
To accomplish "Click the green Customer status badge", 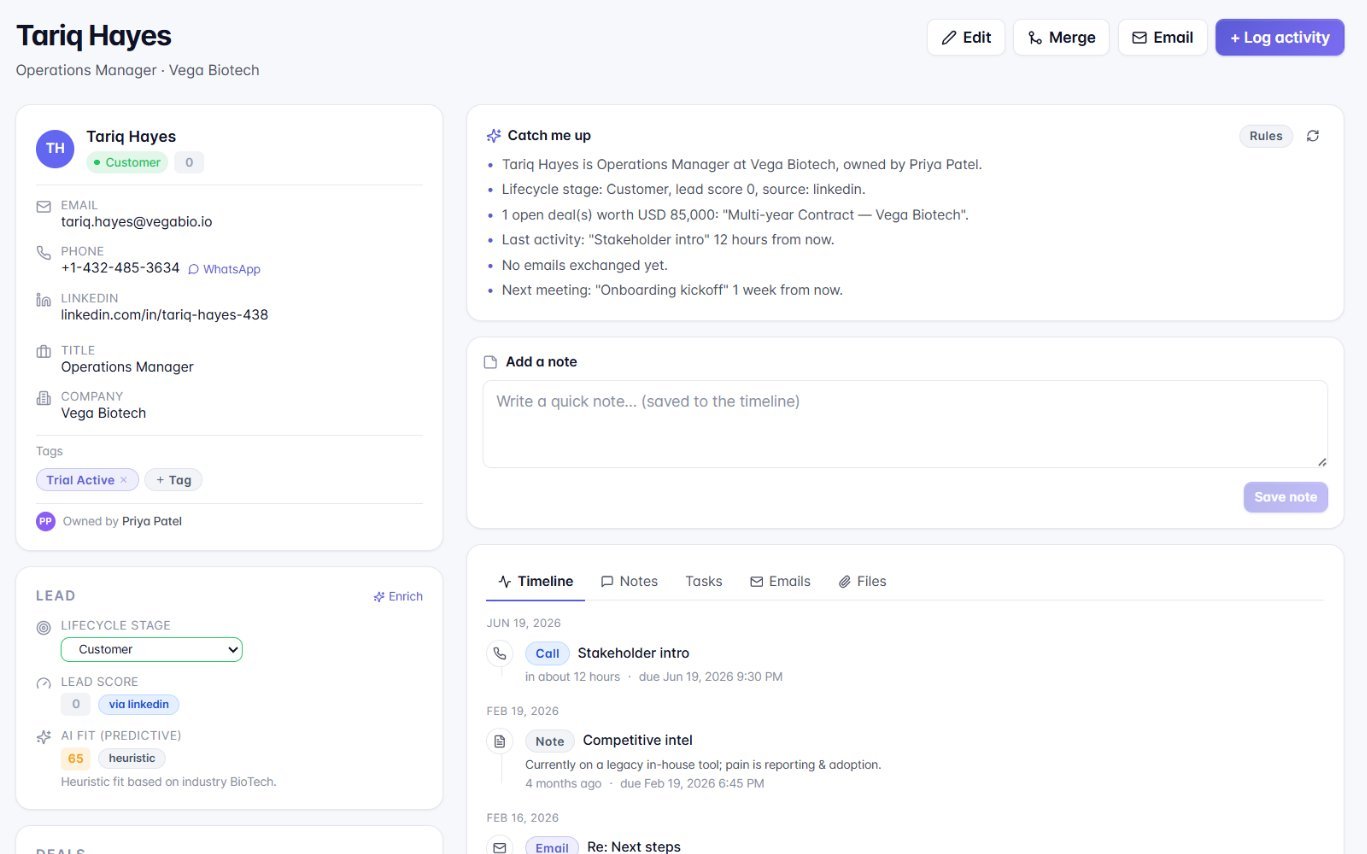I will [x=127, y=163].
